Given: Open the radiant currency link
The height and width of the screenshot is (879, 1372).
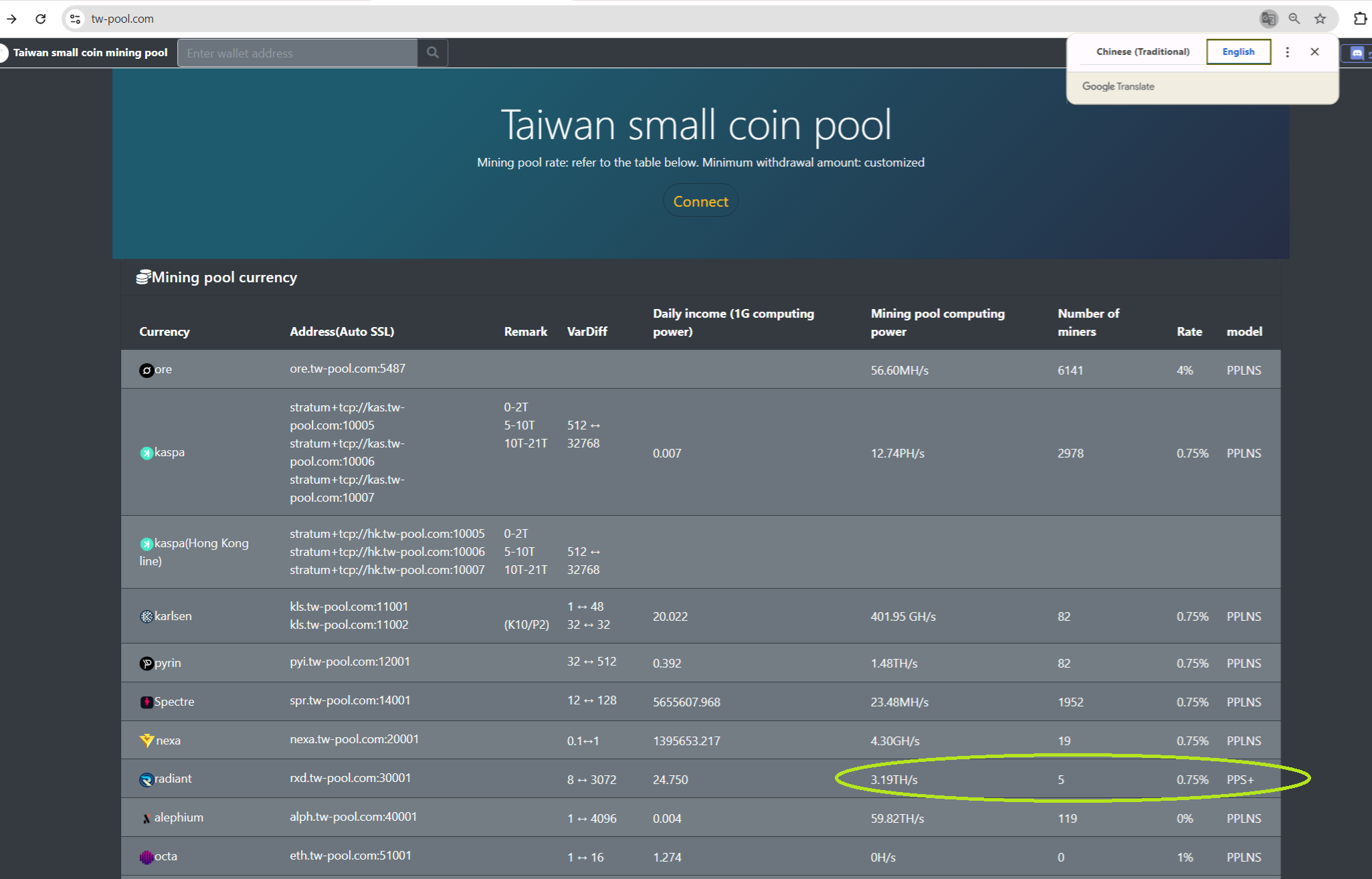Looking at the screenshot, I should pyautogui.click(x=173, y=779).
